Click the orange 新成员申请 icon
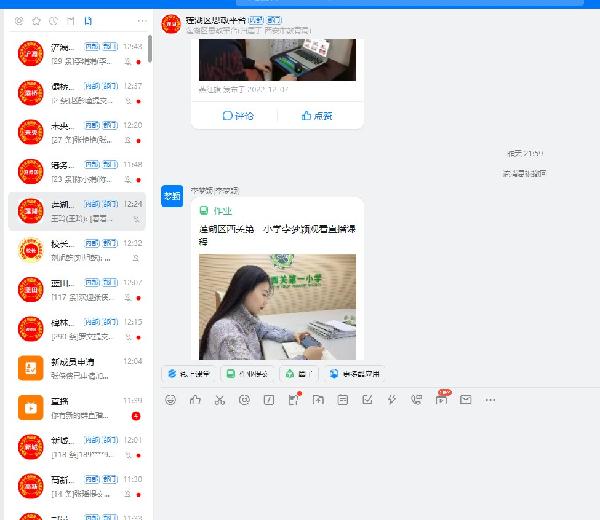The height and width of the screenshot is (520, 600). click(x=31, y=368)
